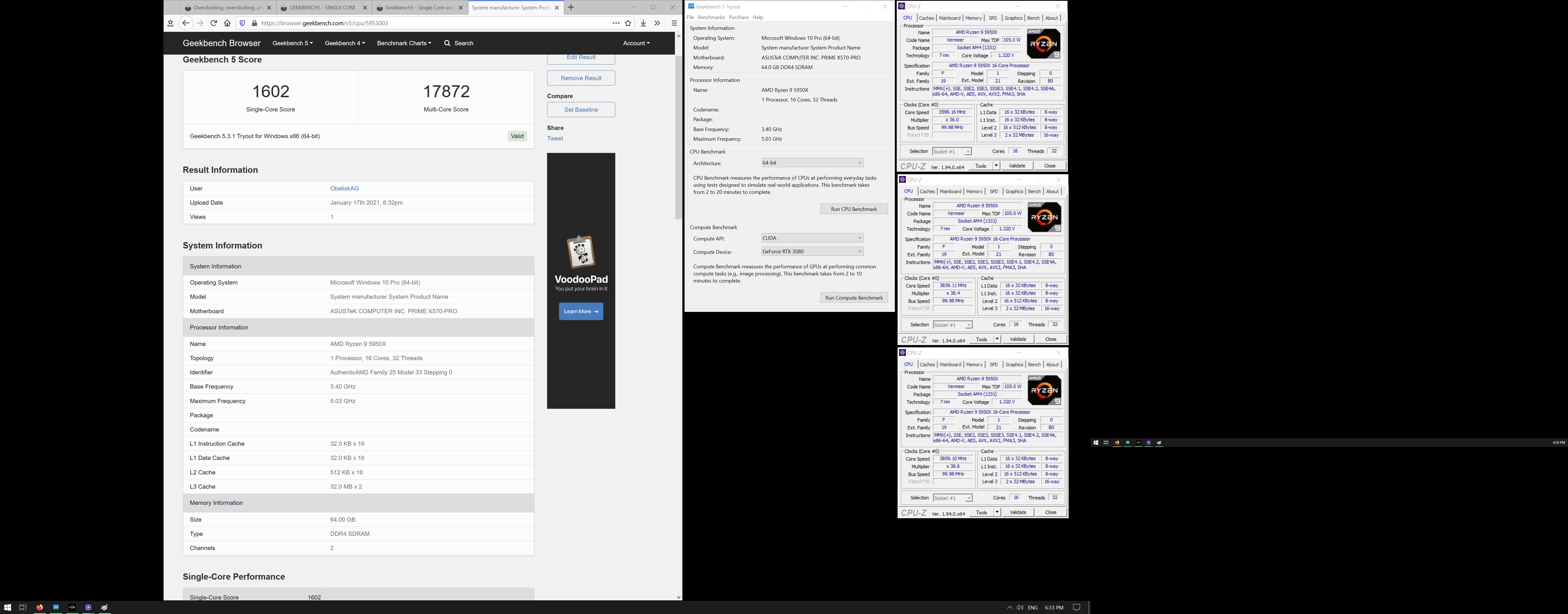Image resolution: width=1568 pixels, height=614 pixels.
Task: Go back to the previous page in Firefox
Action: 186,23
